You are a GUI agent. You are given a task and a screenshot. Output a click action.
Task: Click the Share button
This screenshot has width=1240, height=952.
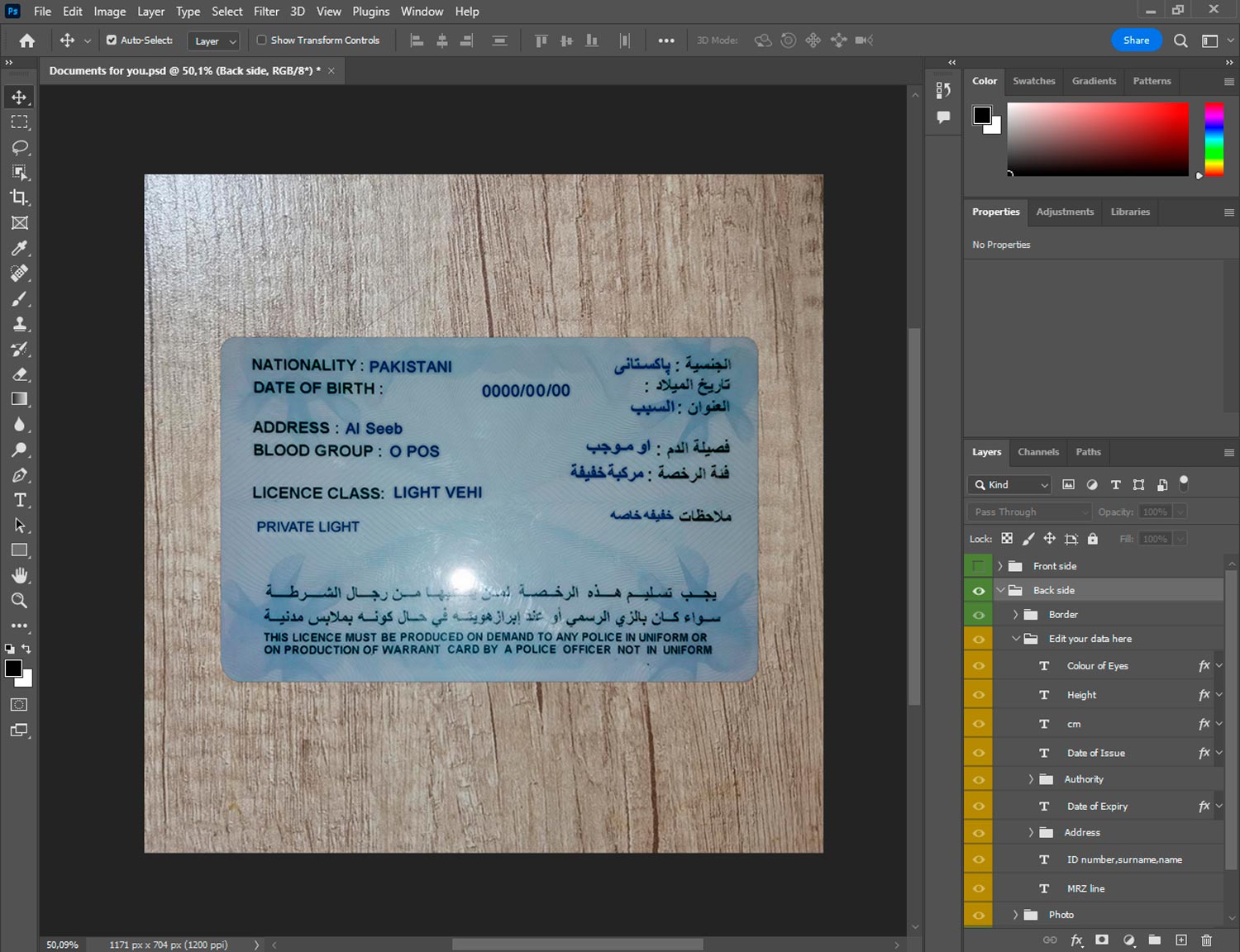click(x=1136, y=40)
